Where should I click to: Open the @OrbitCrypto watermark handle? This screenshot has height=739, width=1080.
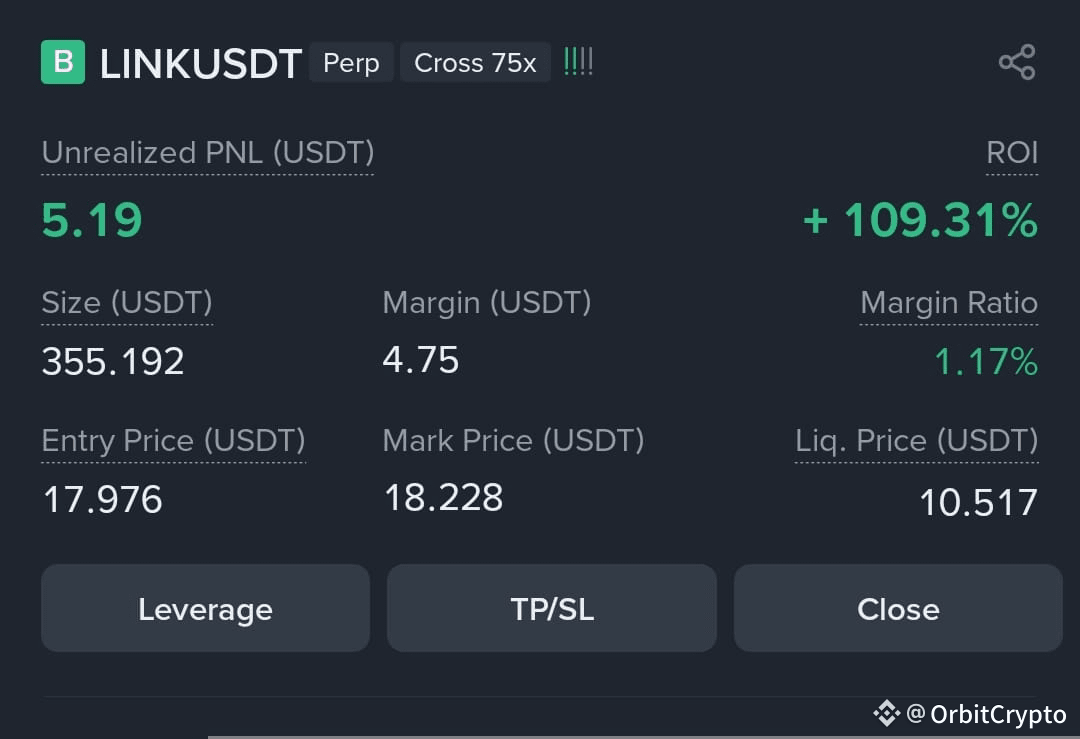tap(986, 714)
